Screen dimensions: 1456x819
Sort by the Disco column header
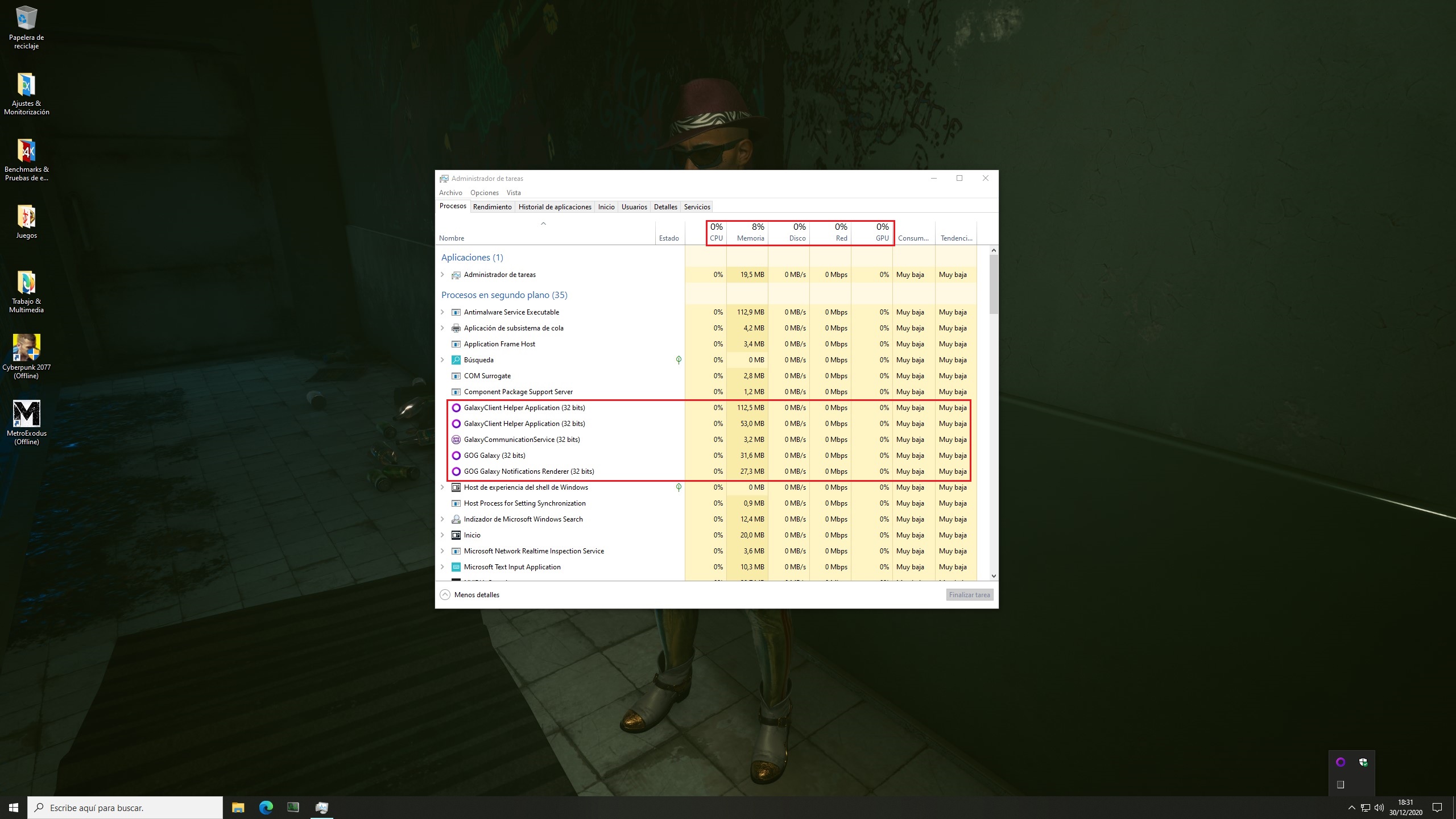click(x=789, y=233)
